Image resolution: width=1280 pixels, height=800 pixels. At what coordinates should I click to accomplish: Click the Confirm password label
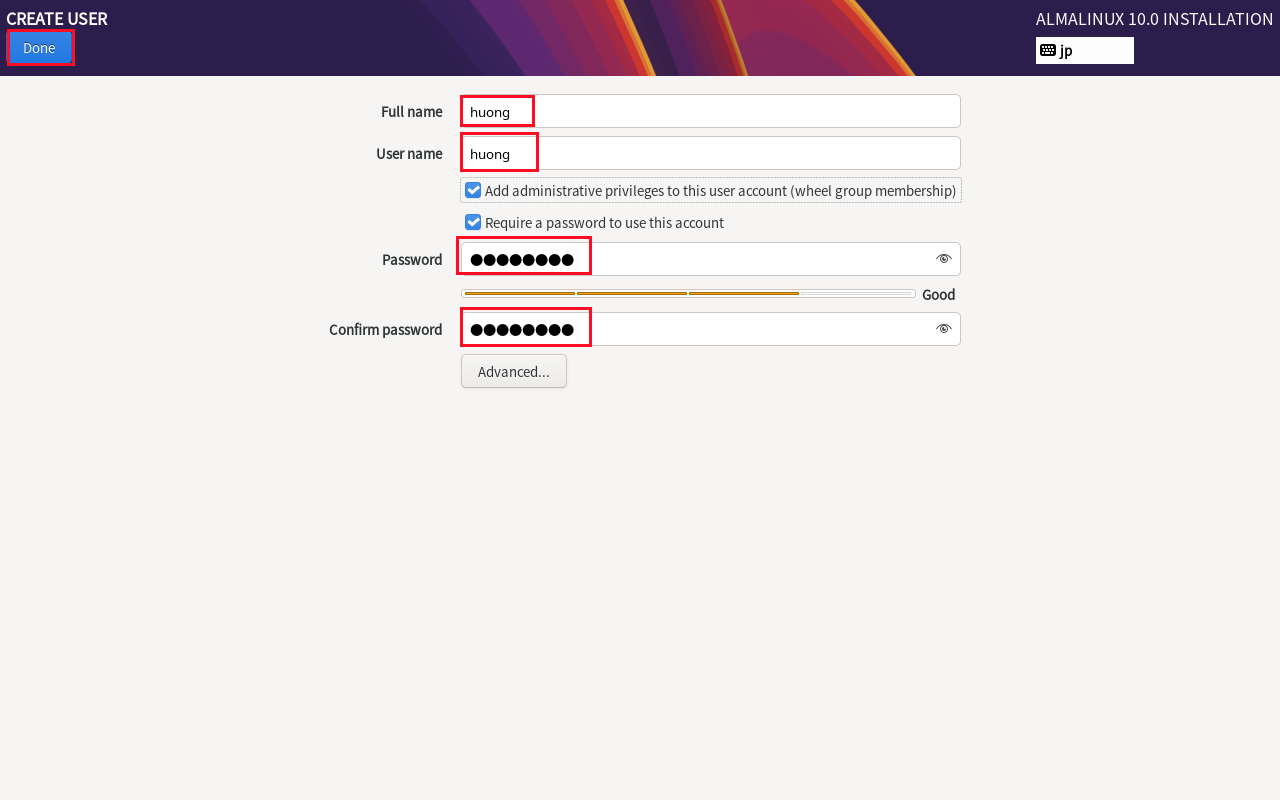click(386, 329)
